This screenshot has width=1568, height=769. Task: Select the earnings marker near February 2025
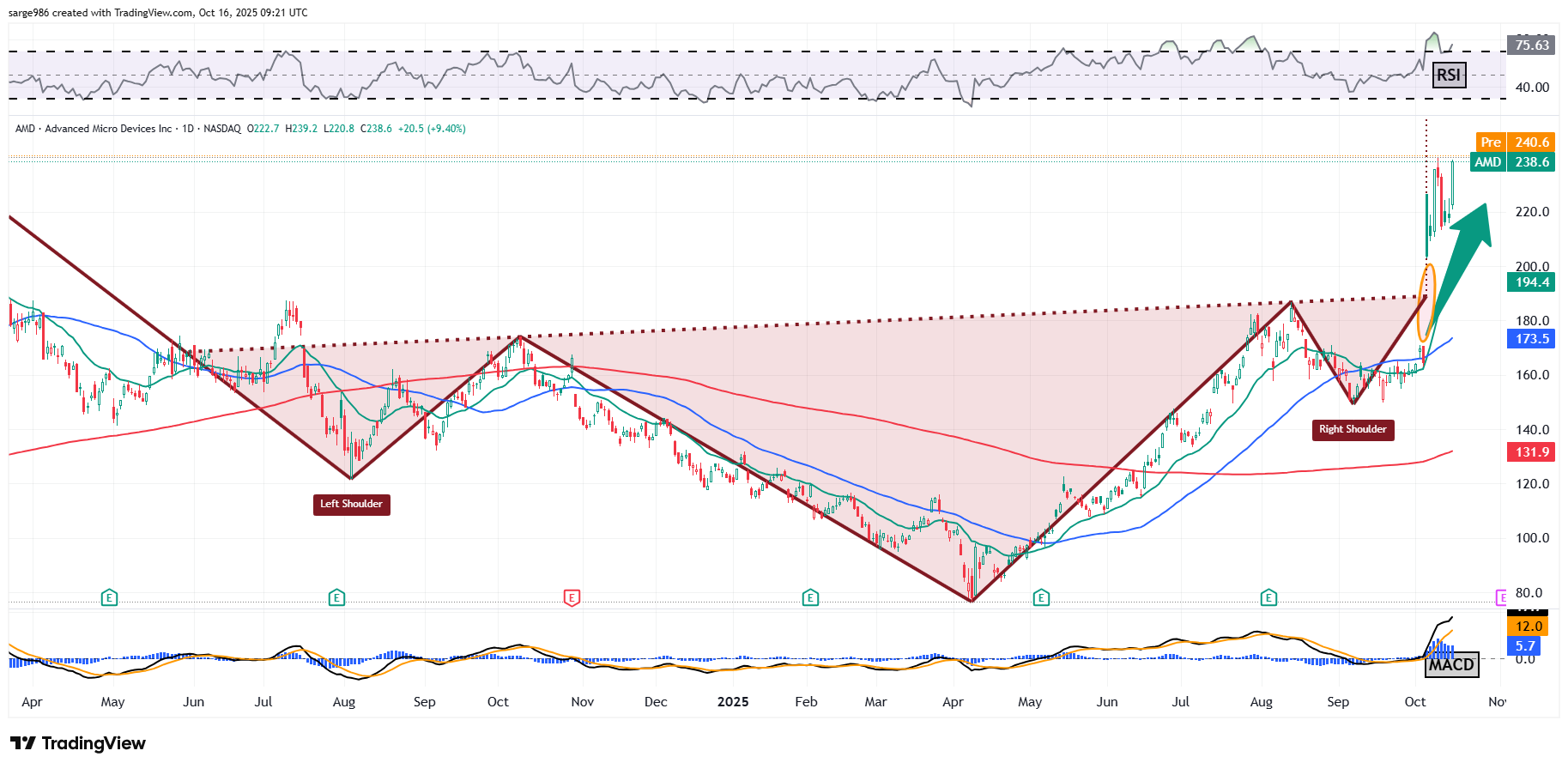coord(810,597)
